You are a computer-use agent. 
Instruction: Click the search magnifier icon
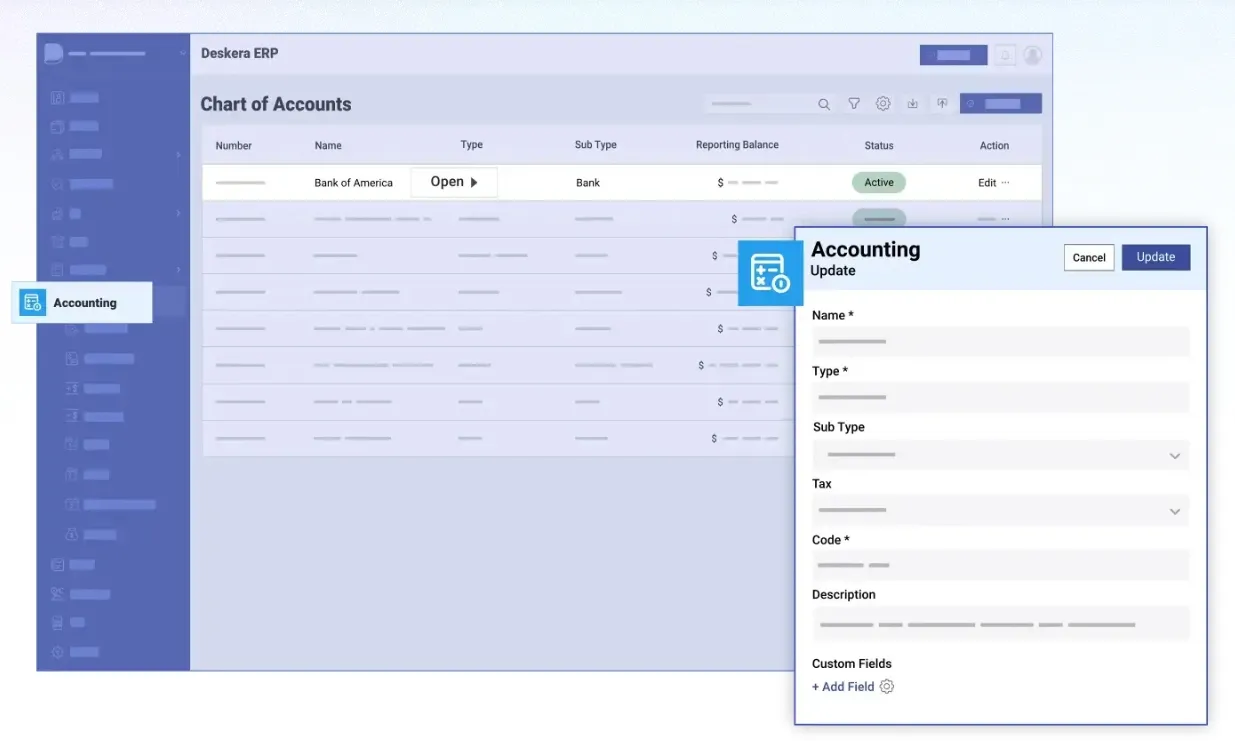(x=824, y=104)
